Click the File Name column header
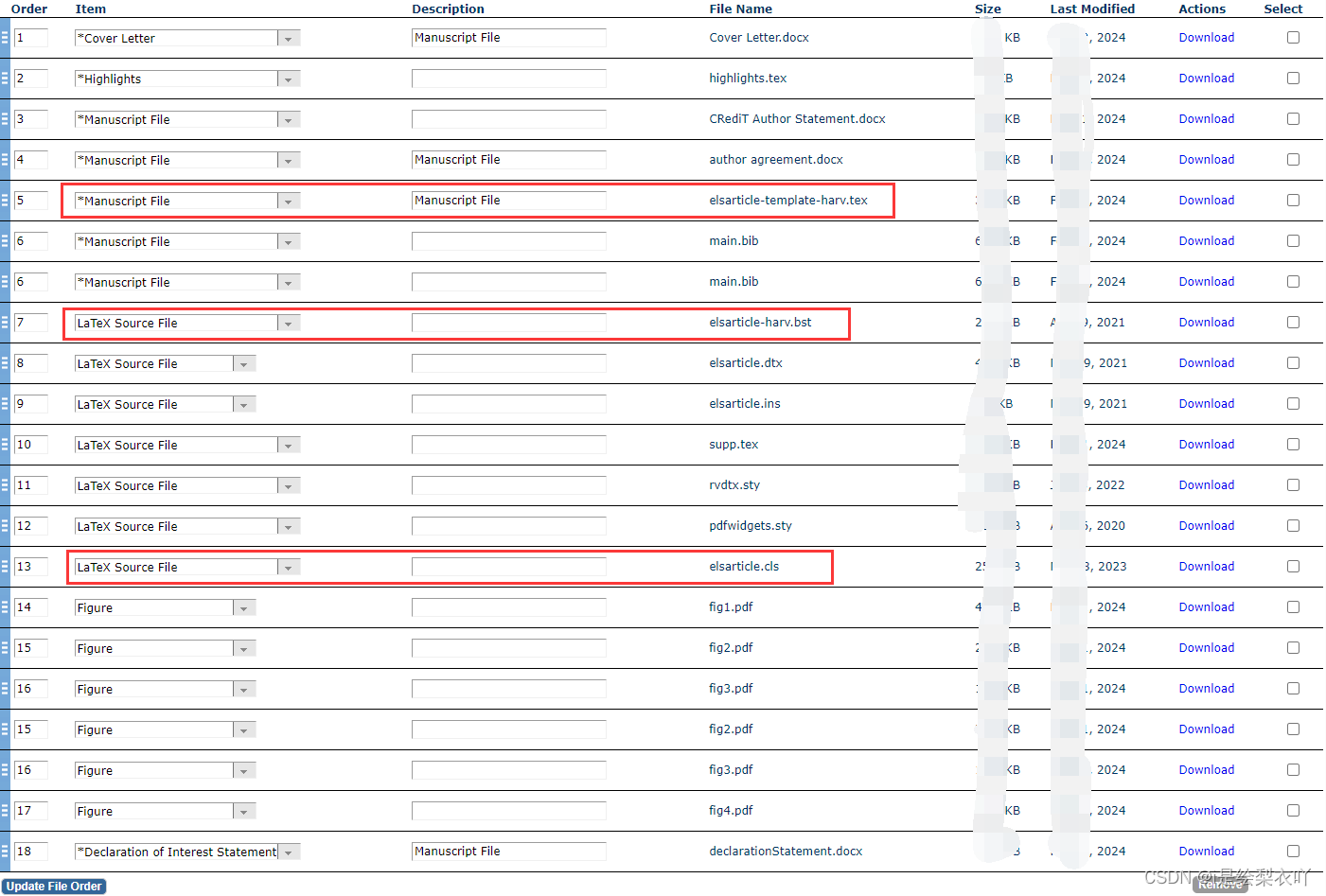1326x896 pixels. pos(740,9)
